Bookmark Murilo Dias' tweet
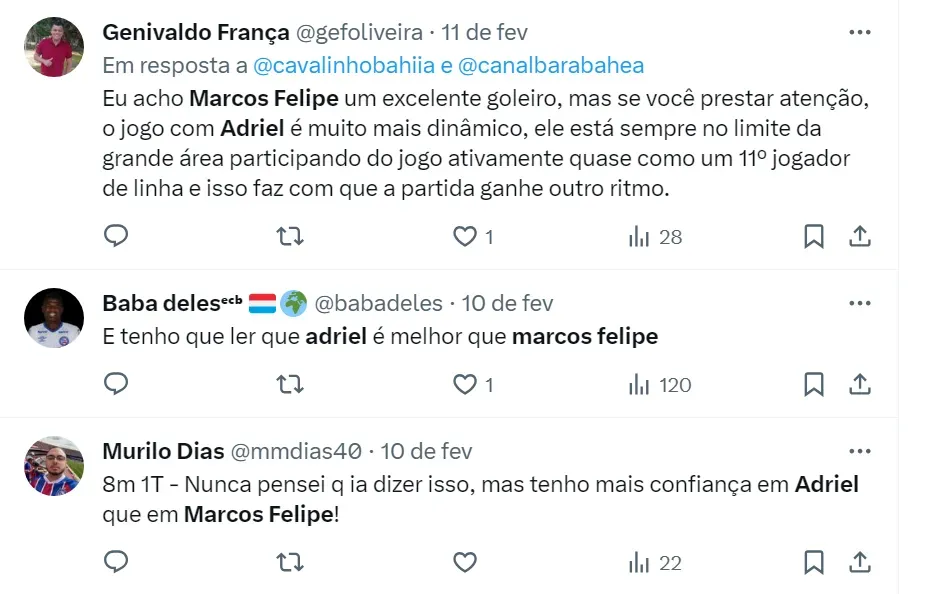Viewport: 927px width, 594px height. pos(814,562)
